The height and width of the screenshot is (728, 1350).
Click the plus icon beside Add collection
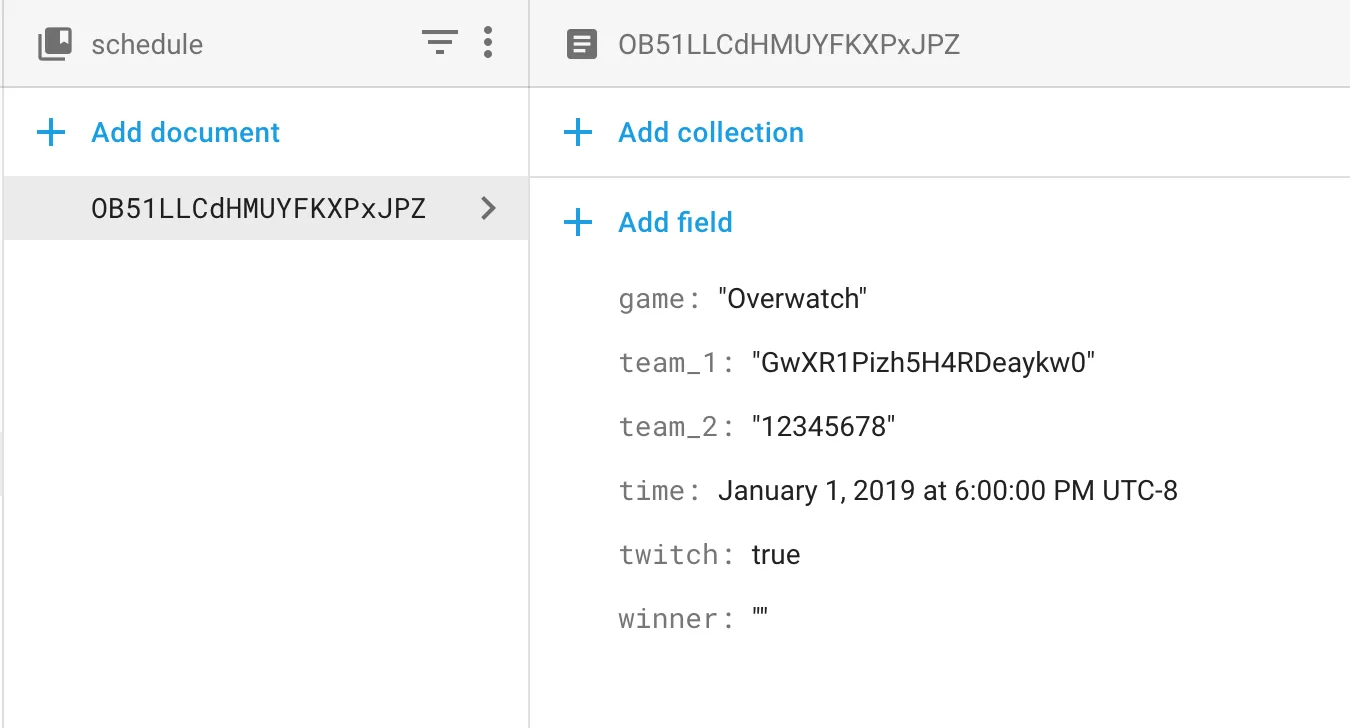click(x=578, y=132)
